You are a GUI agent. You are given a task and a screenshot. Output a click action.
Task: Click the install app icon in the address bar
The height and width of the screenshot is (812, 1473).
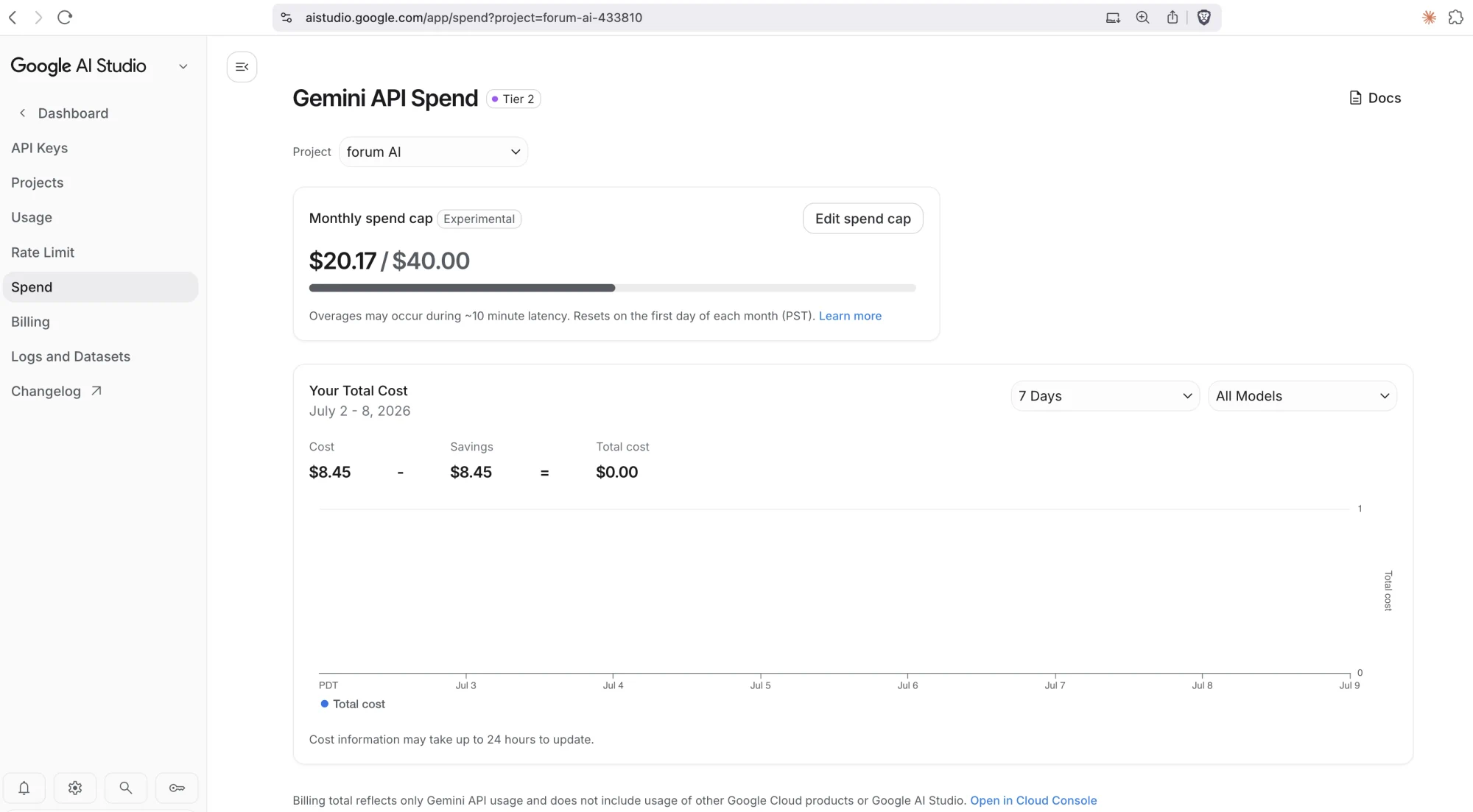1113,18
